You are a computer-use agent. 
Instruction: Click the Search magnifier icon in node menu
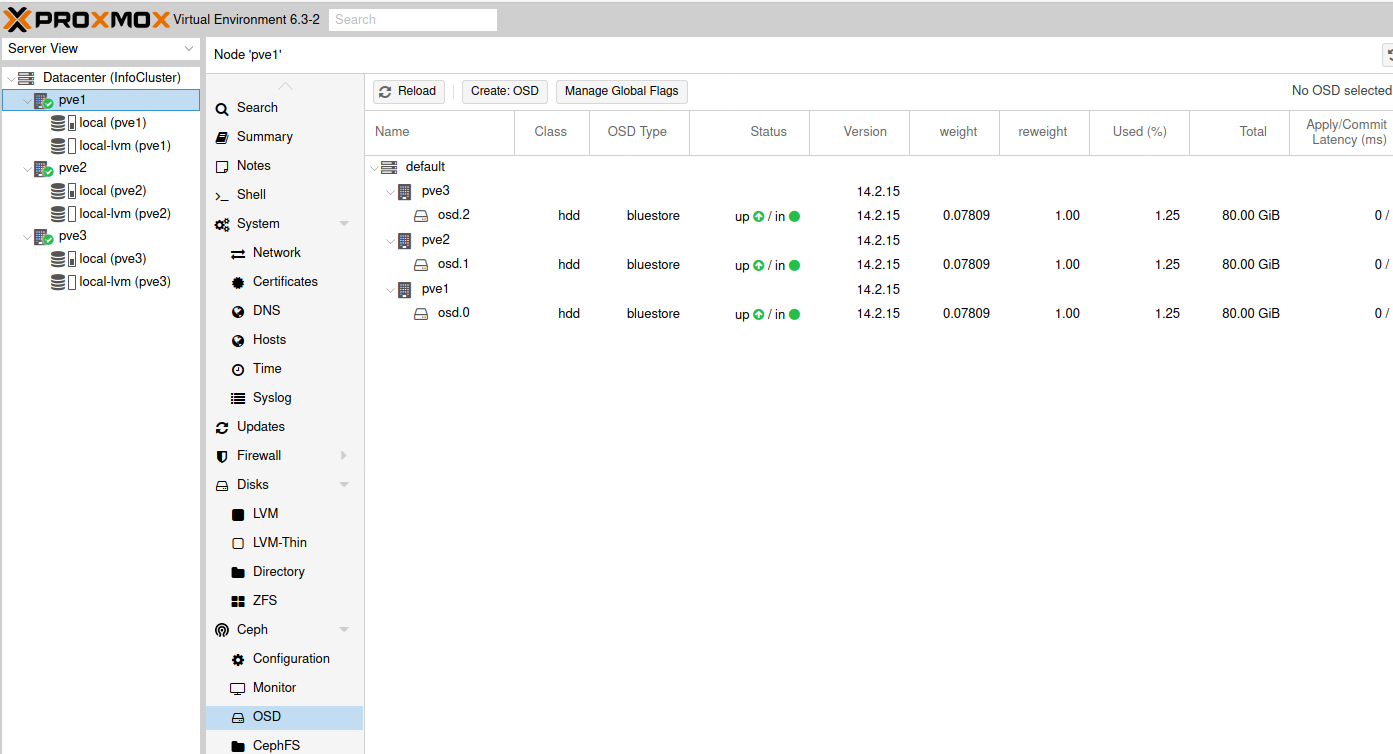pos(222,108)
